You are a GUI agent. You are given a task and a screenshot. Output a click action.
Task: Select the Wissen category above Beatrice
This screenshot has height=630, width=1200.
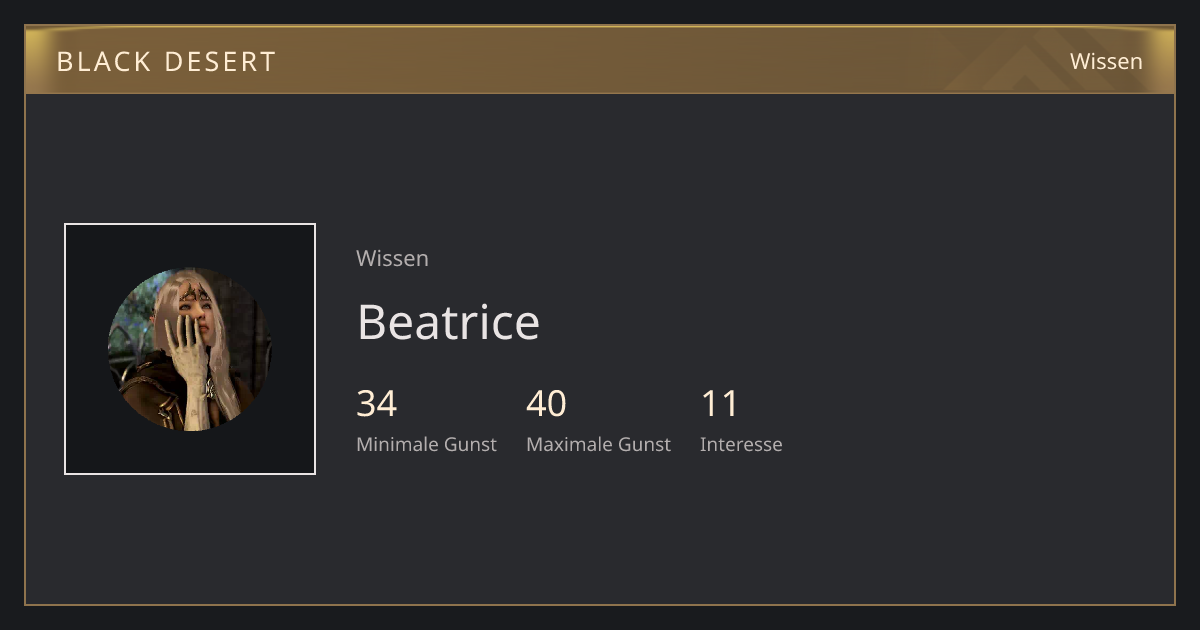pyautogui.click(x=392, y=258)
